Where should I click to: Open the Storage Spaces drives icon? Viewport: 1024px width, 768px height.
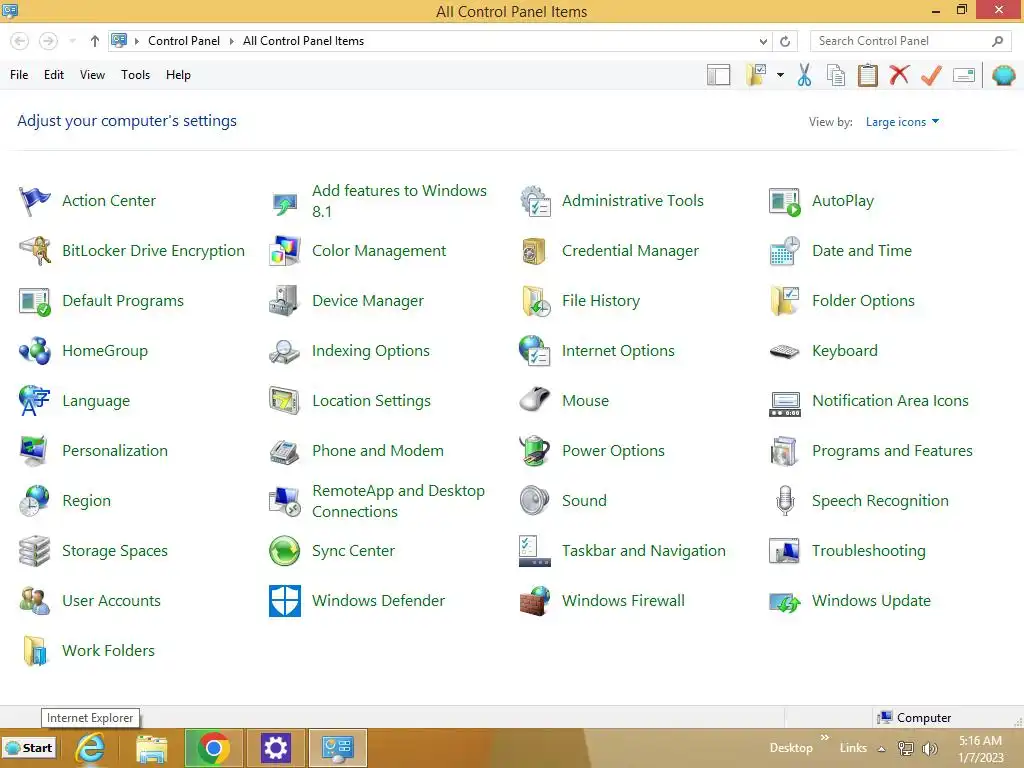tap(35, 551)
